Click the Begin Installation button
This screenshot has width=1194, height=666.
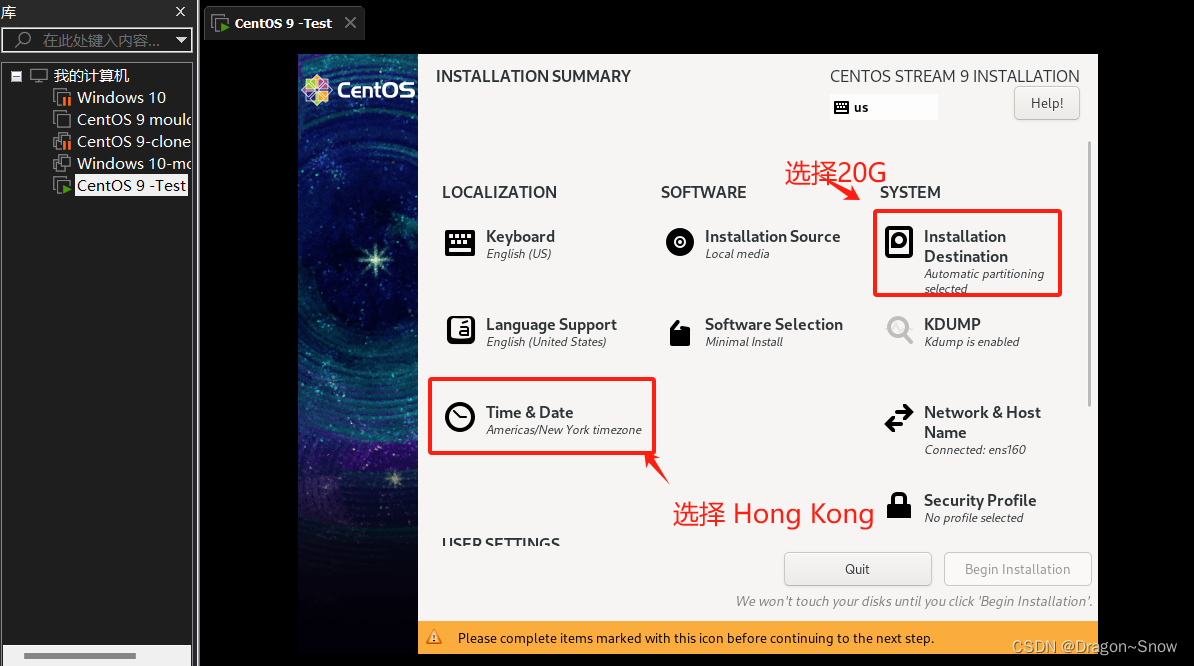1017,569
